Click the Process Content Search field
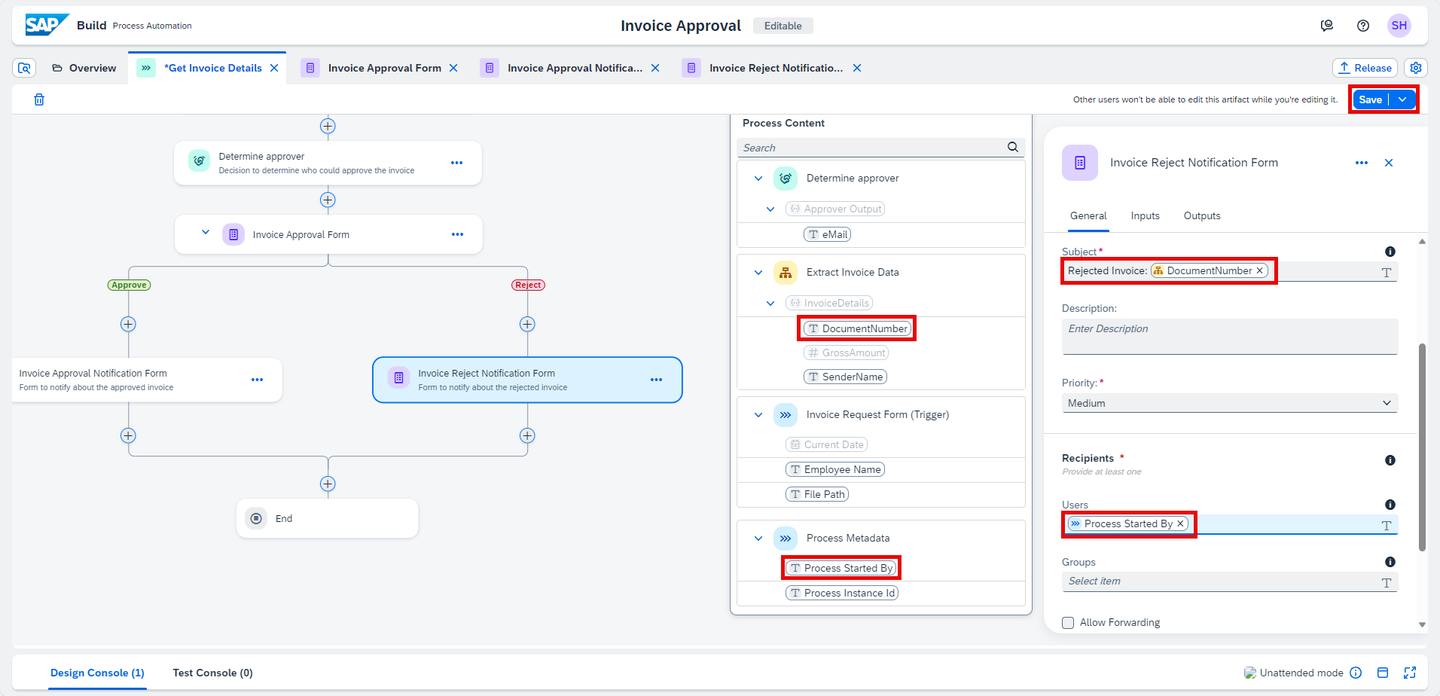1440x696 pixels. coord(881,147)
